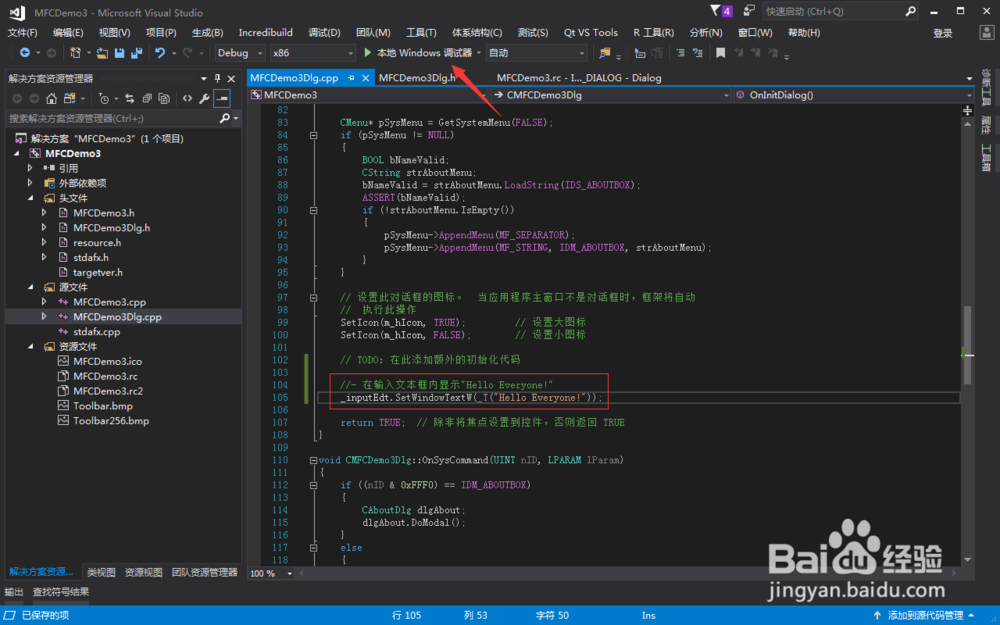Collapse the code block at line 90
The height and width of the screenshot is (625, 1000).
(313, 210)
